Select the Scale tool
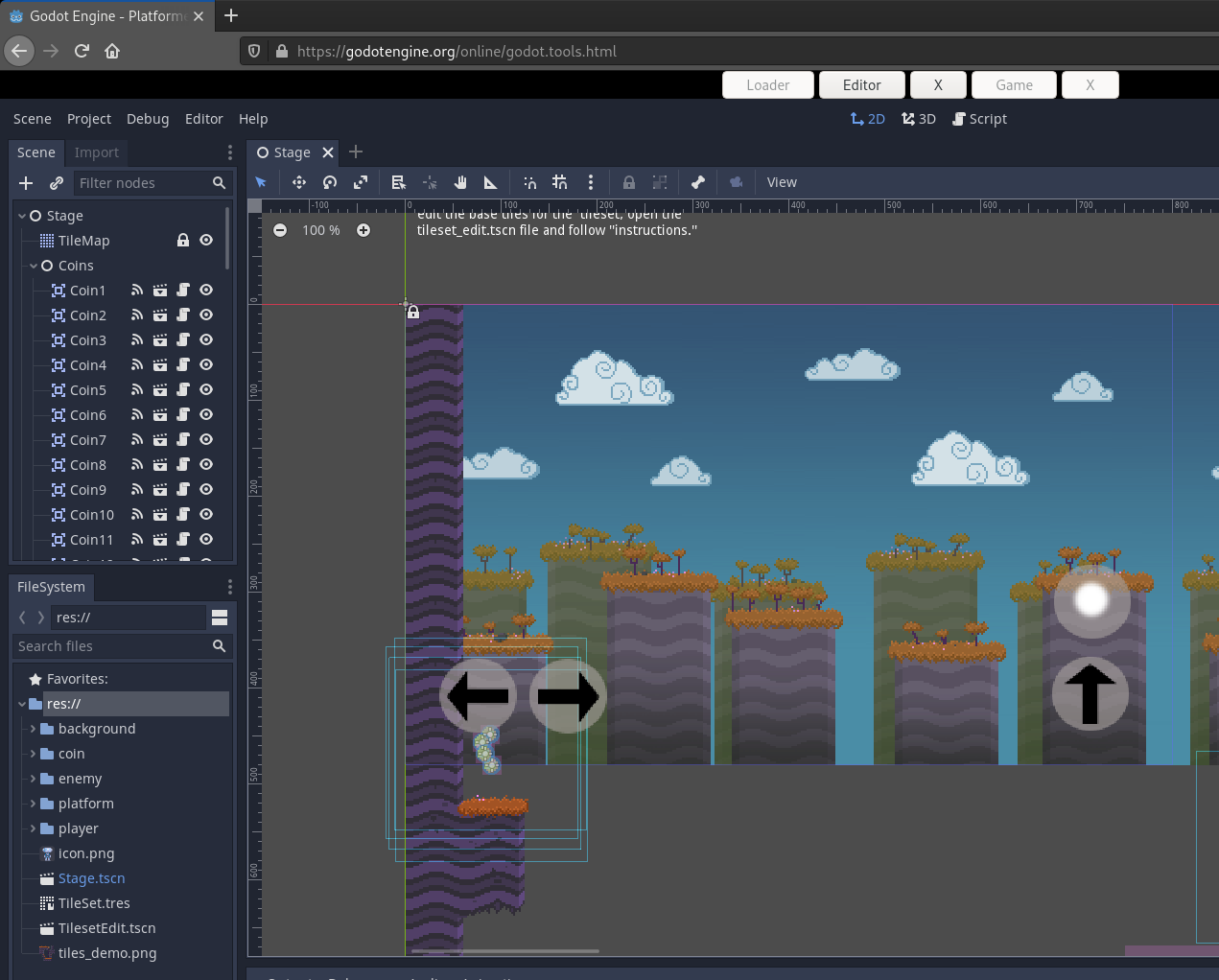The image size is (1219, 980). pyautogui.click(x=361, y=182)
